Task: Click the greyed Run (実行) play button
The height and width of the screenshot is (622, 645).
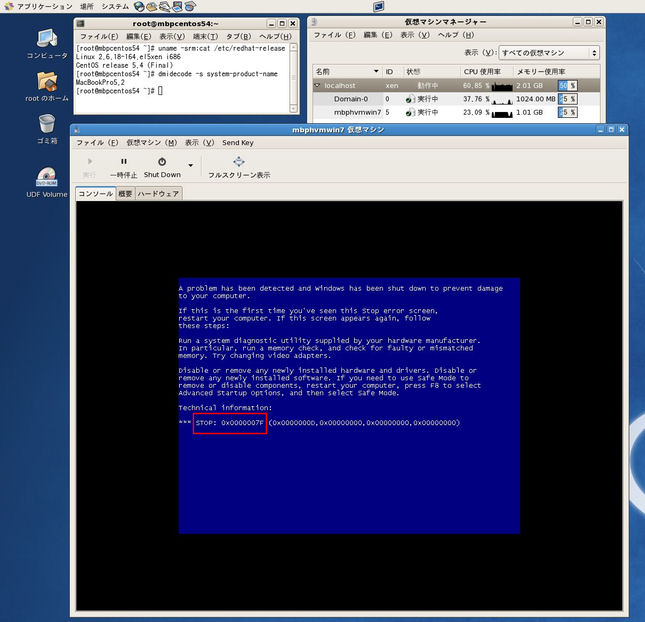Action: click(89, 167)
